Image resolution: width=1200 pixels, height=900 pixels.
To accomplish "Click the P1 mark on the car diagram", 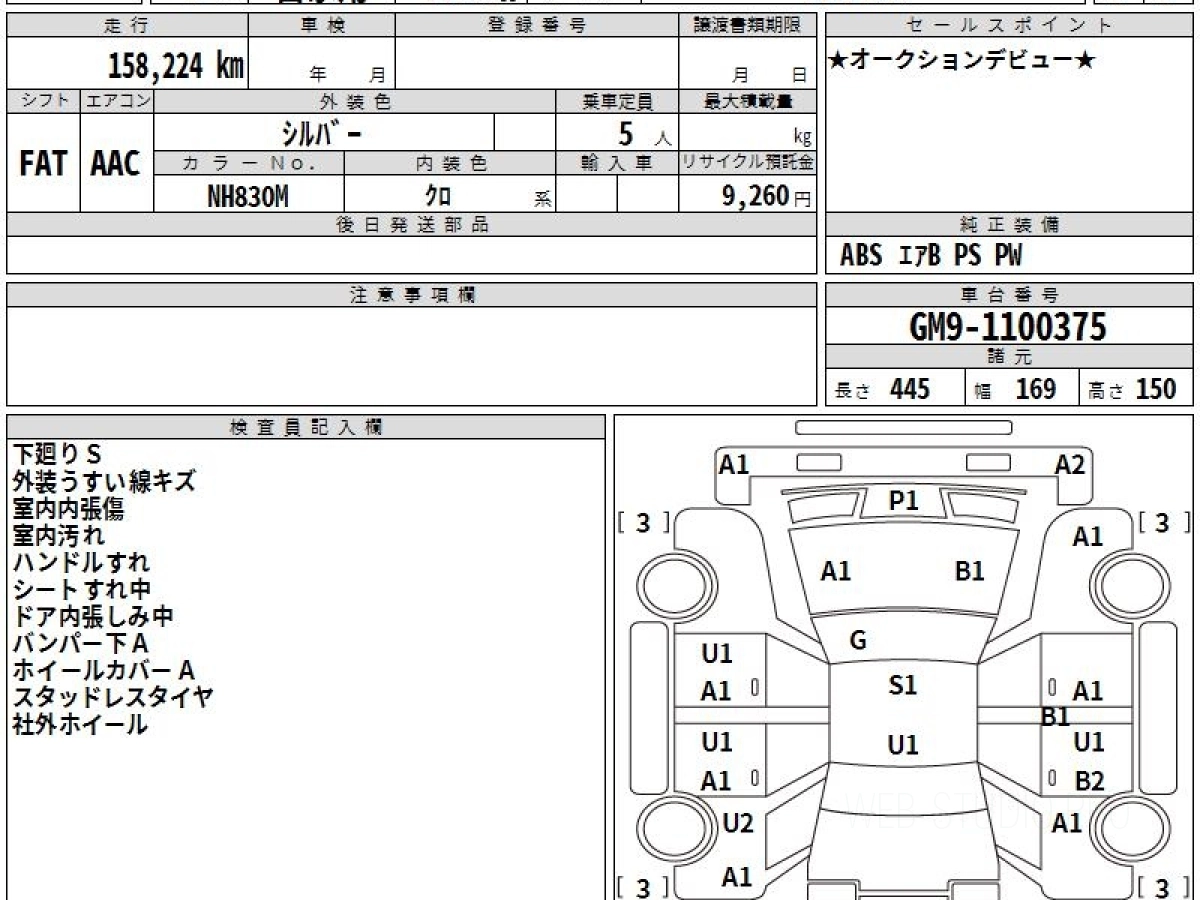I will point(904,501).
